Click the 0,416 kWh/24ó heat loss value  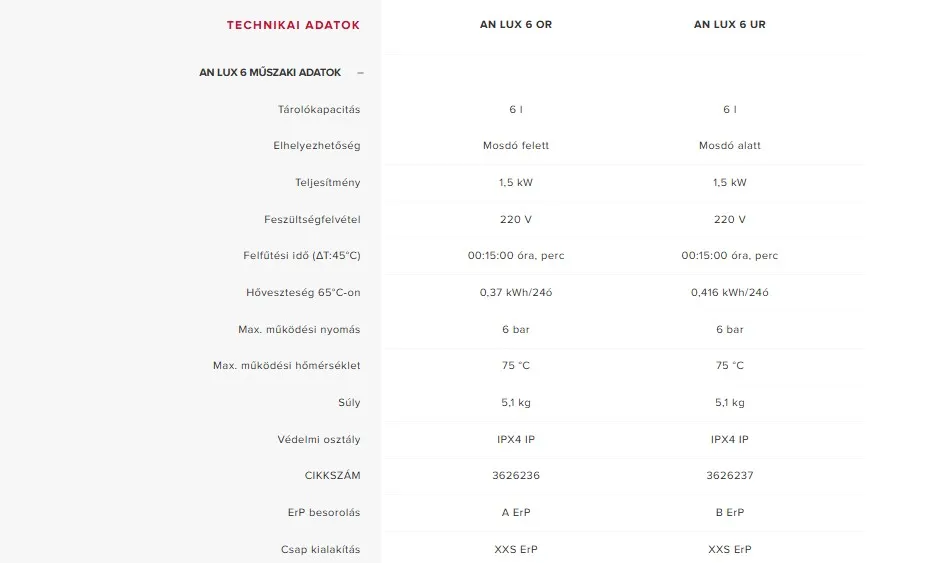click(730, 292)
